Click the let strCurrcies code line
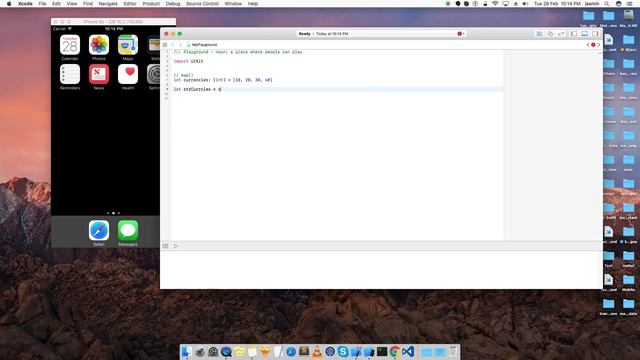 point(197,89)
